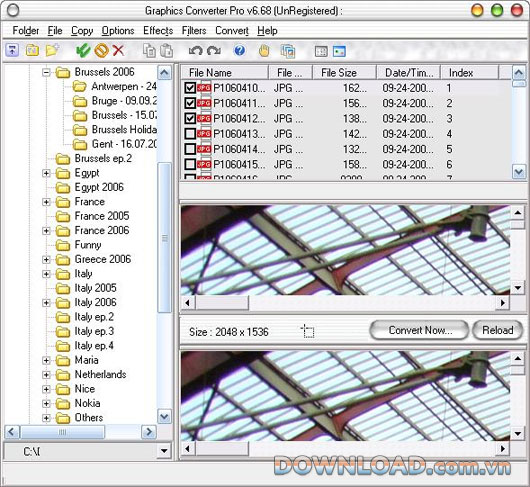Open the Folder menu
The image size is (530, 487).
[26, 30]
